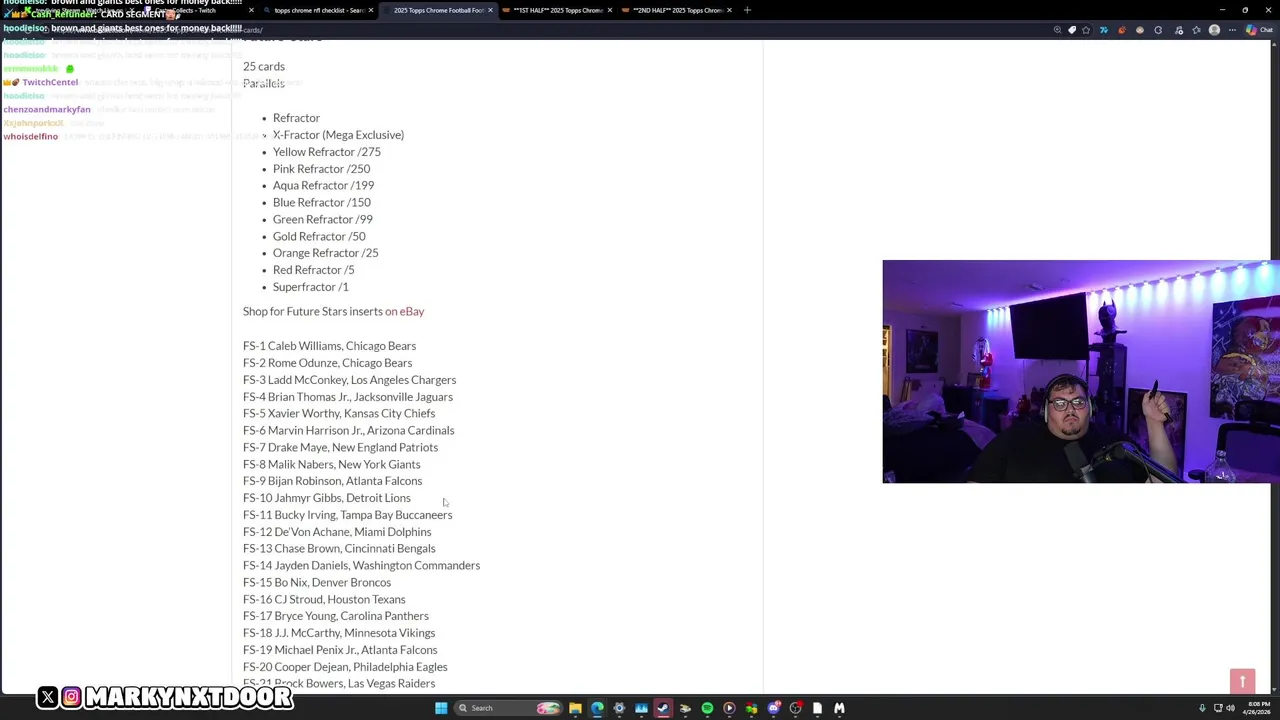Open the M logo app in taskbar
The width and height of the screenshot is (1280, 720).
point(839,708)
